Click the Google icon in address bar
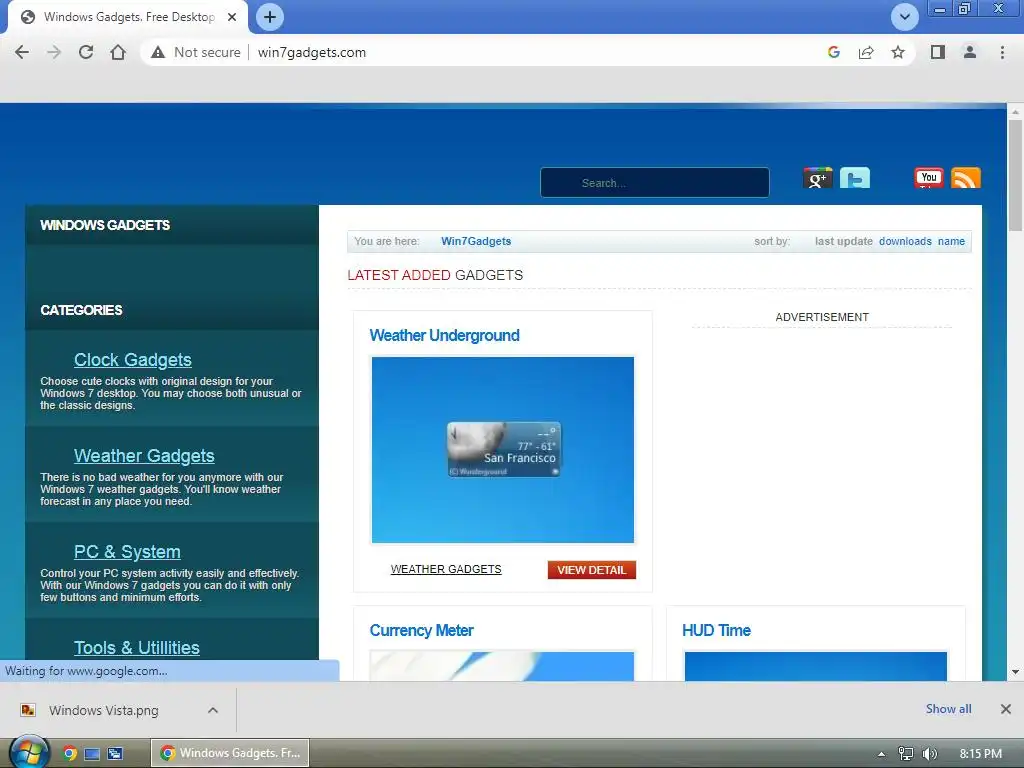The width and height of the screenshot is (1024, 768). click(x=833, y=52)
